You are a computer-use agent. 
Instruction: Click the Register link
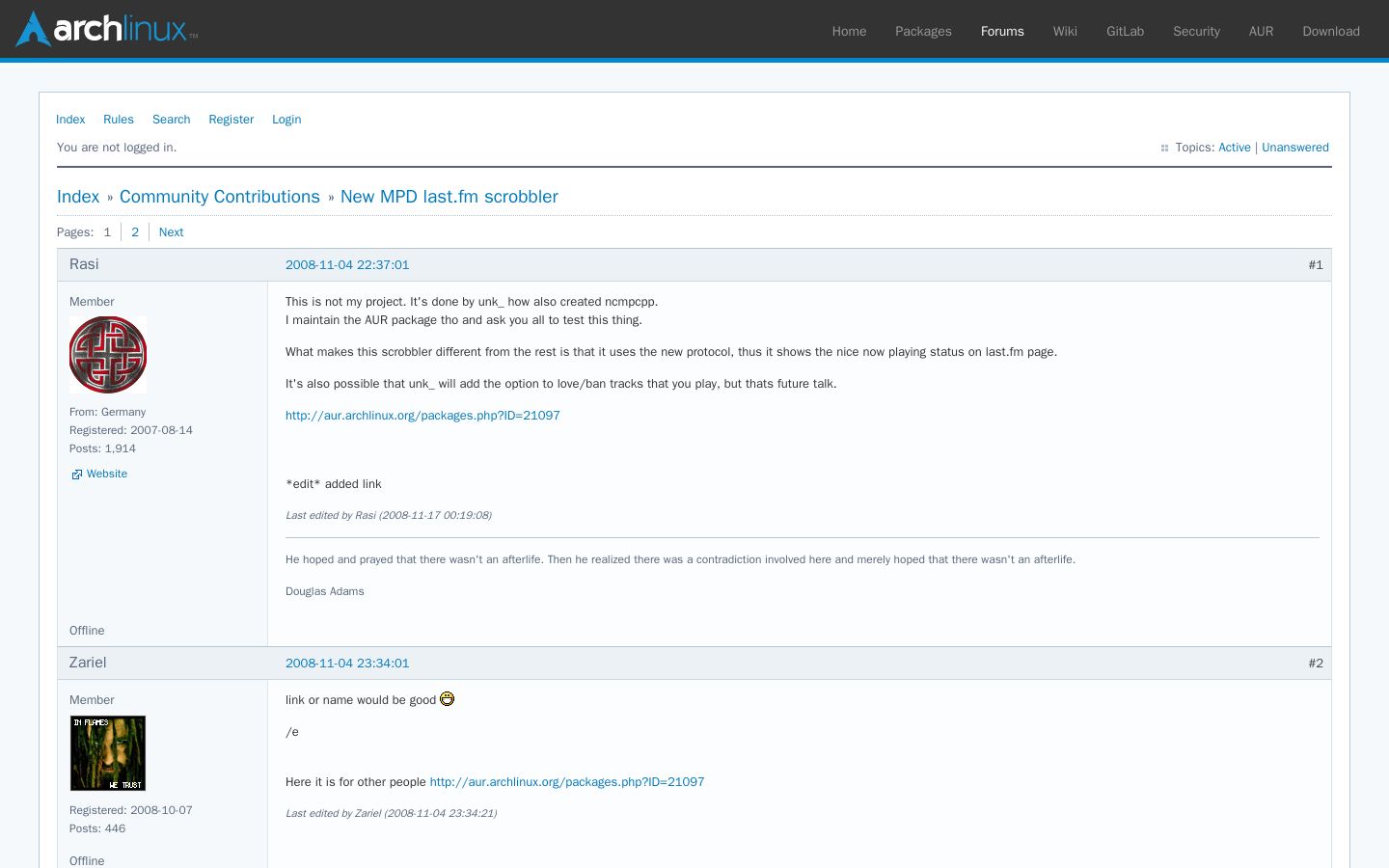[x=231, y=120]
